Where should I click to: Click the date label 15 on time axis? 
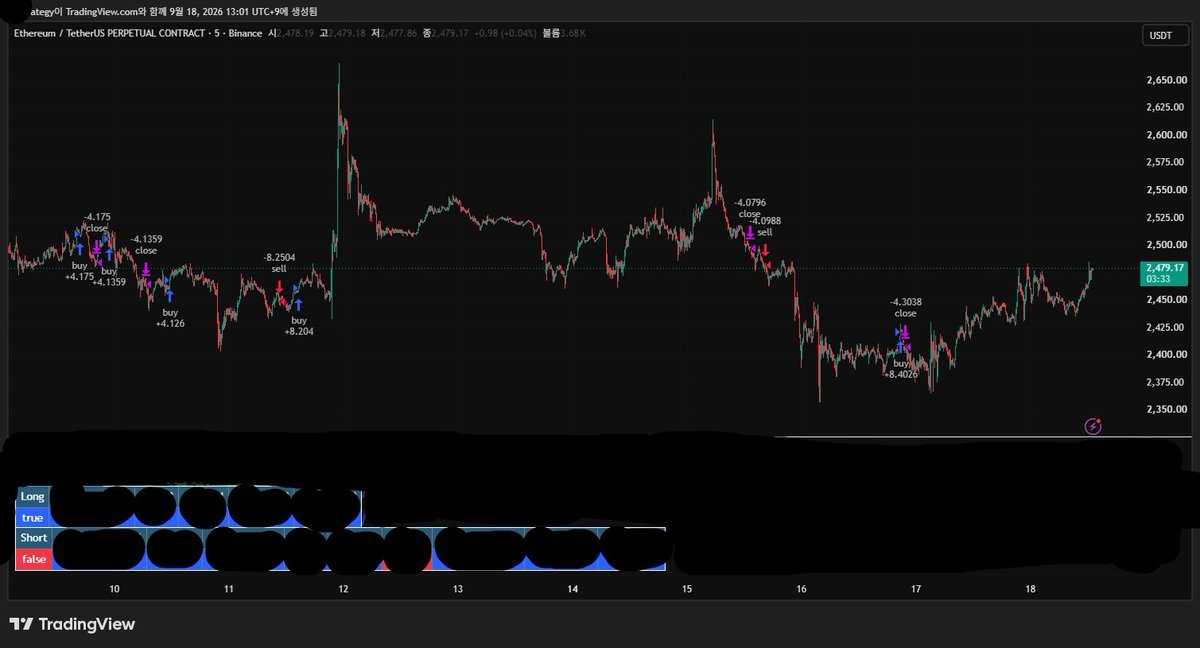687,590
